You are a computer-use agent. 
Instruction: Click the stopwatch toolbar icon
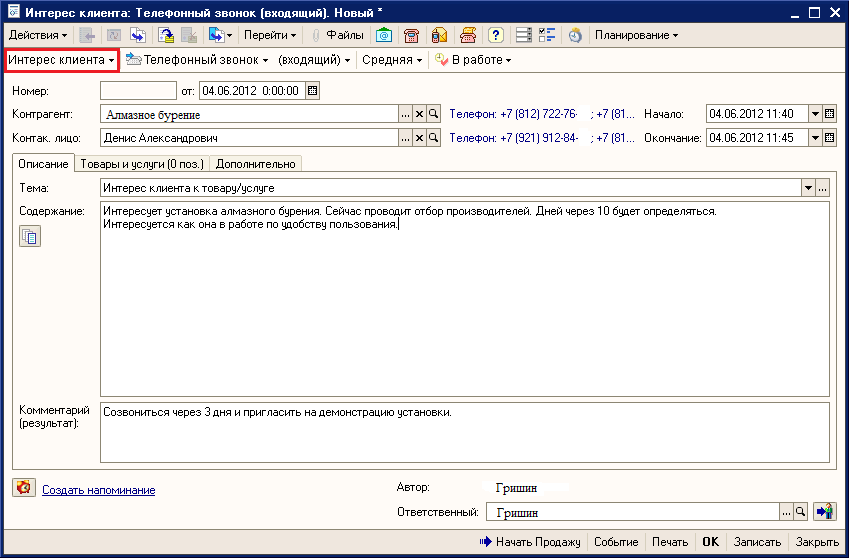(x=575, y=35)
